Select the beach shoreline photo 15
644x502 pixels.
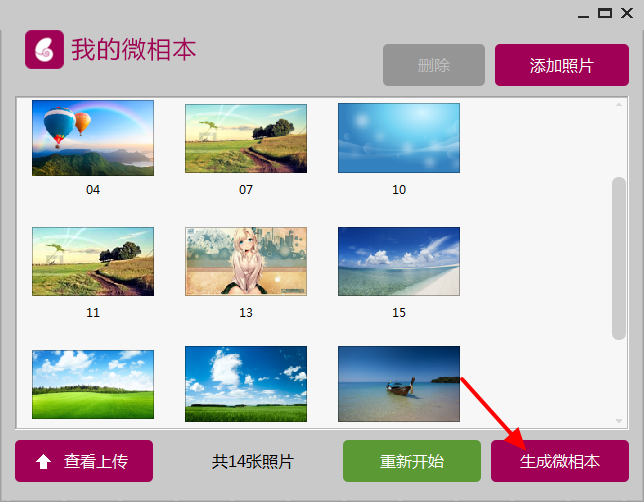click(399, 261)
